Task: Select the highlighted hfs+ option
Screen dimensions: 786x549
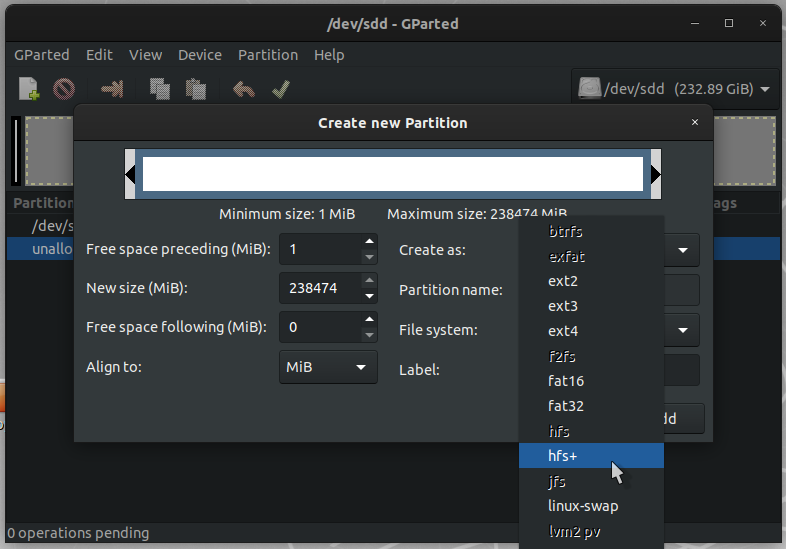Action: tap(592, 456)
